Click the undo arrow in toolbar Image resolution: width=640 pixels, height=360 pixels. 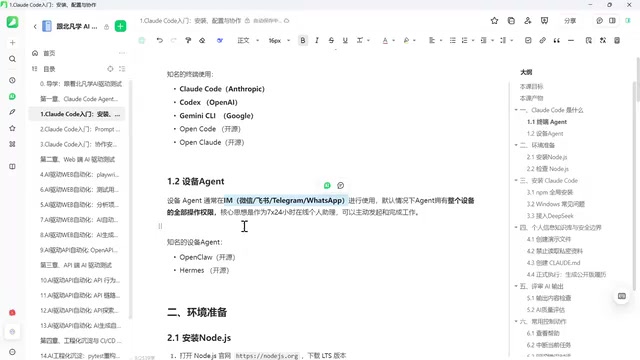(x=160, y=40)
